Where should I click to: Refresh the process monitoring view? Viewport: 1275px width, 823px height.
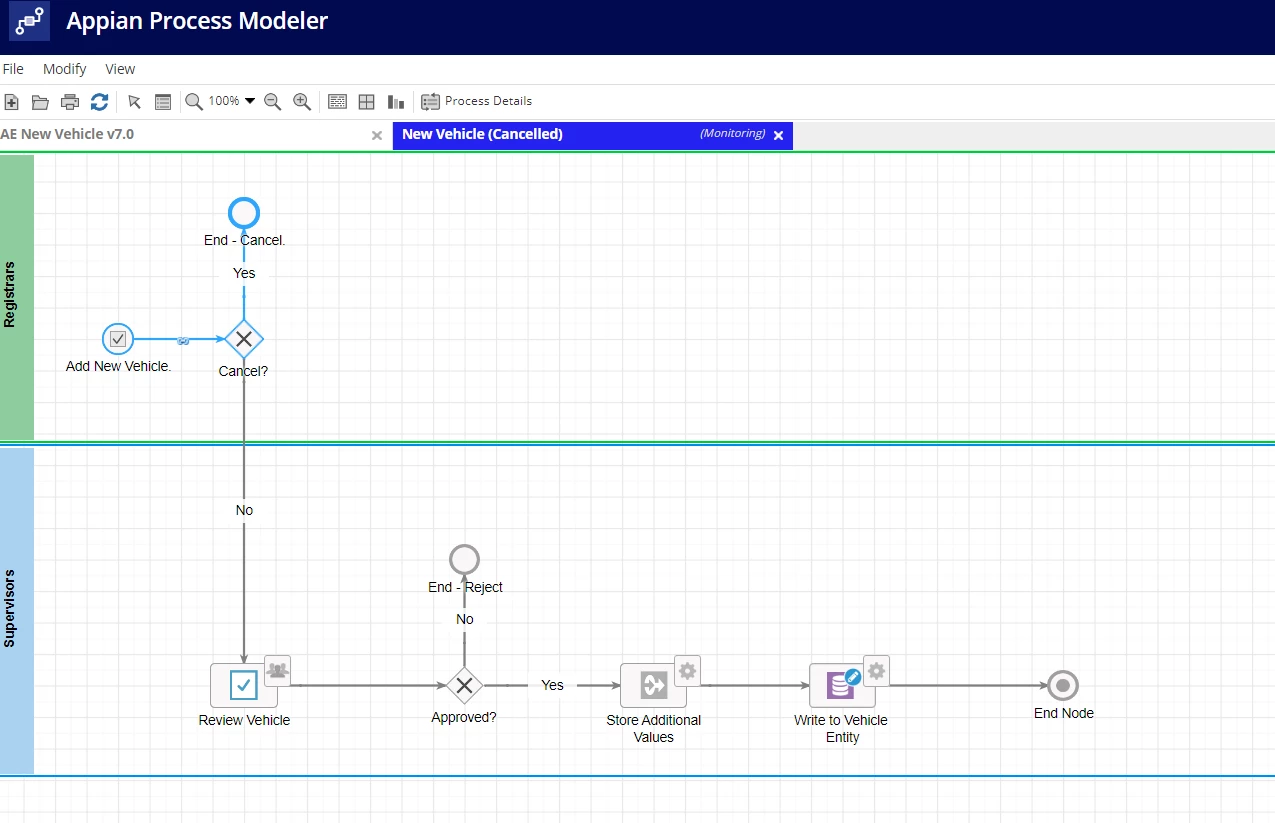pos(99,101)
